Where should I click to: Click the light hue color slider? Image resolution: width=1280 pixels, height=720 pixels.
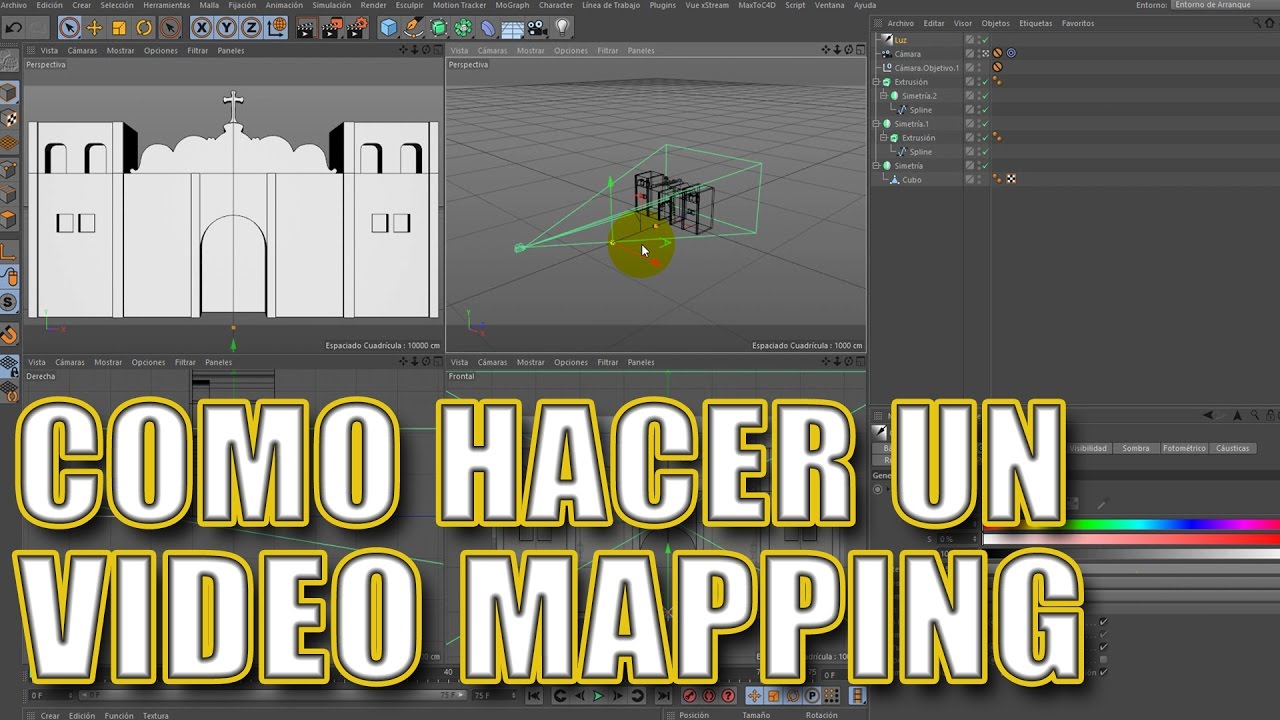pyautogui.click(x=1131, y=524)
